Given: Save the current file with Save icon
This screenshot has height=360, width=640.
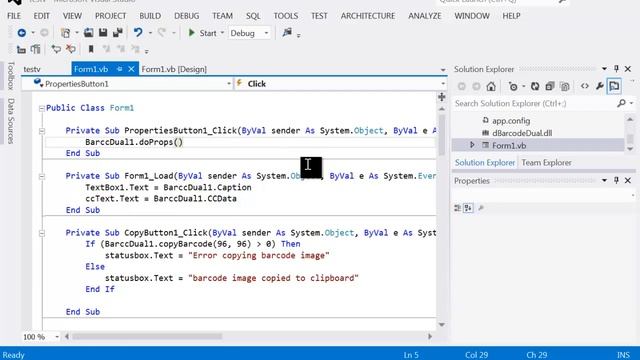Looking at the screenshot, I should point(103,33).
